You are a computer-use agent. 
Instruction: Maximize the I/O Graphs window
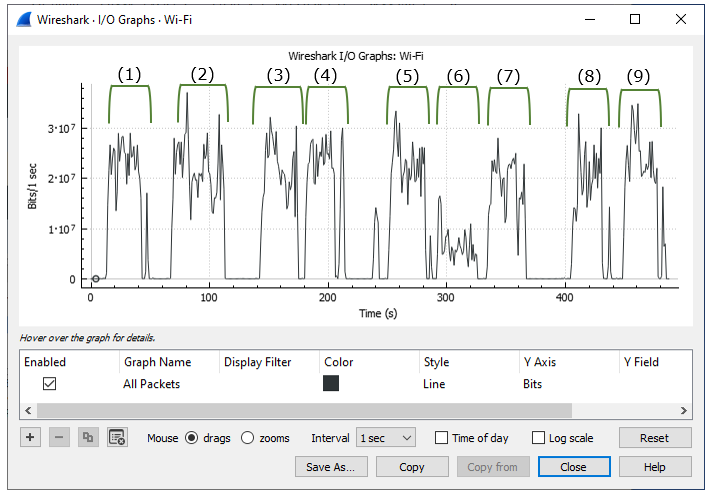point(635,19)
